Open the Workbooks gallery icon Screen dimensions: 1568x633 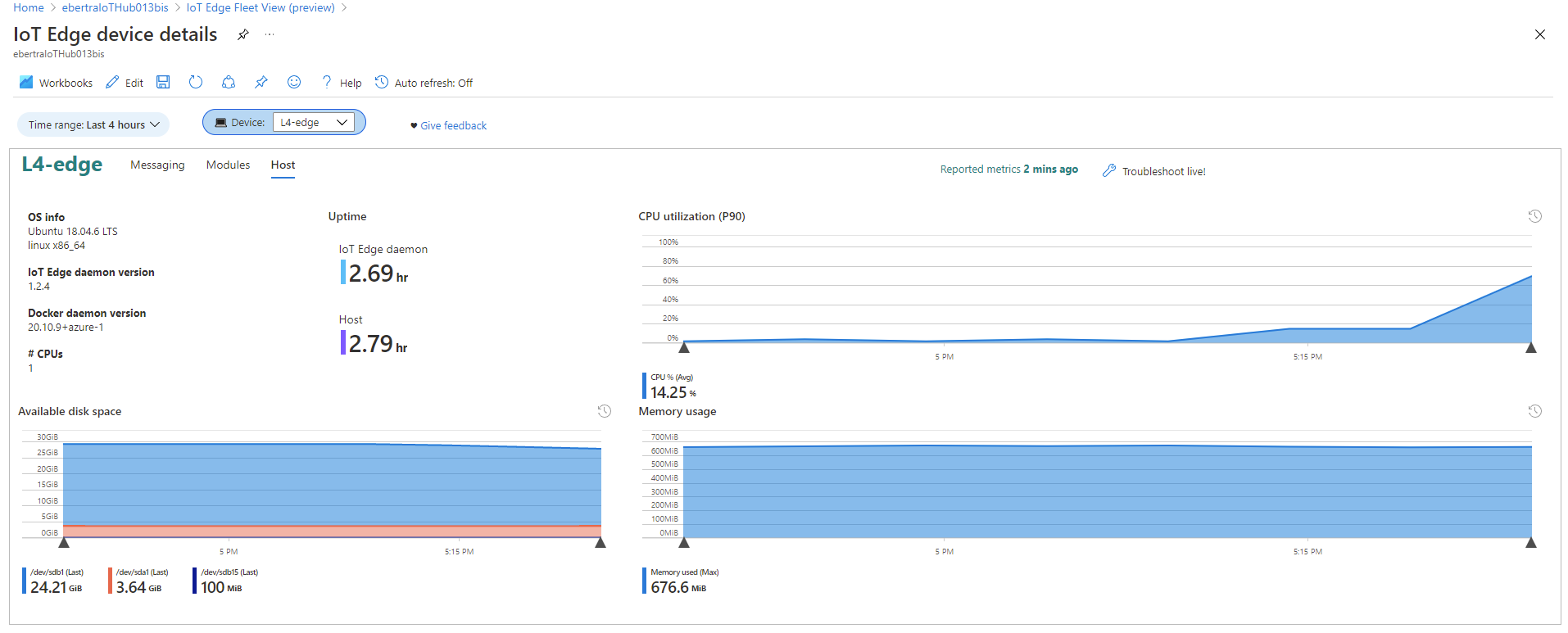click(26, 82)
